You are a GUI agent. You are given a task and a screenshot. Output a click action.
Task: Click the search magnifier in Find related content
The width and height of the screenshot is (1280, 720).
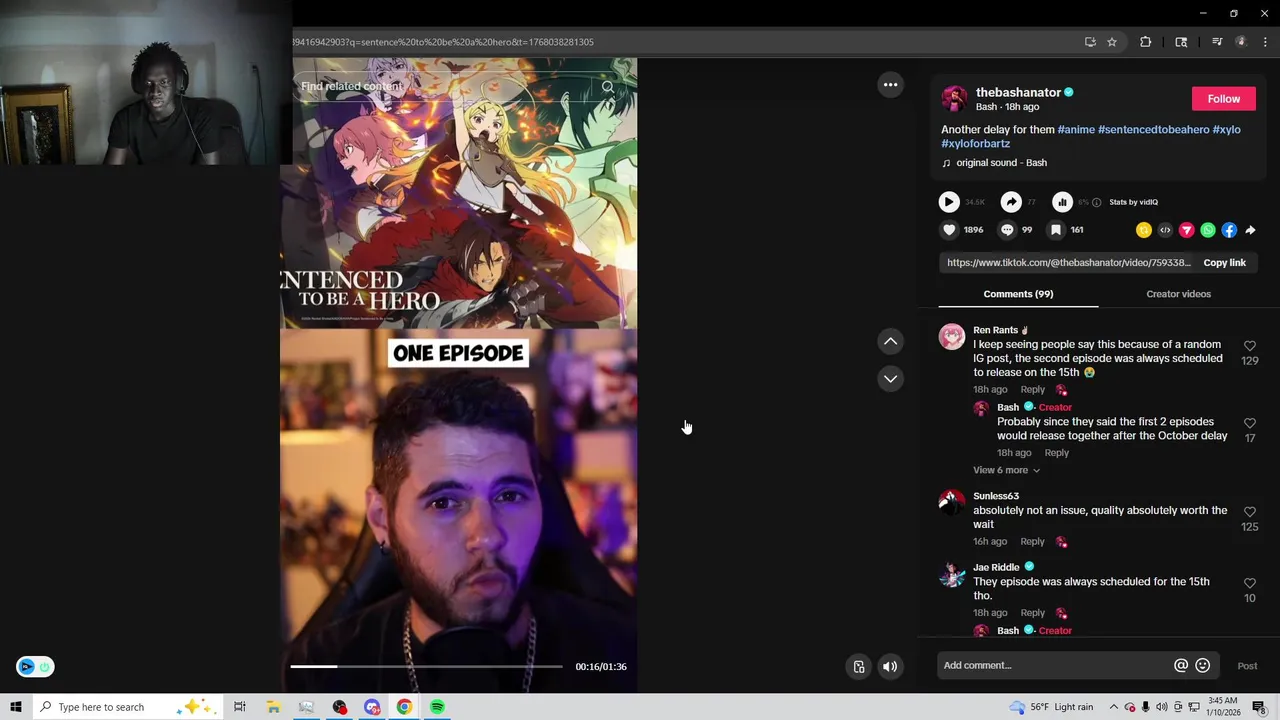pos(607,87)
